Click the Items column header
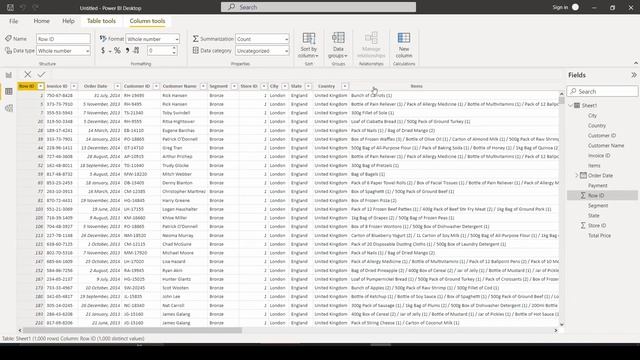The width and height of the screenshot is (640, 360). (416, 86)
